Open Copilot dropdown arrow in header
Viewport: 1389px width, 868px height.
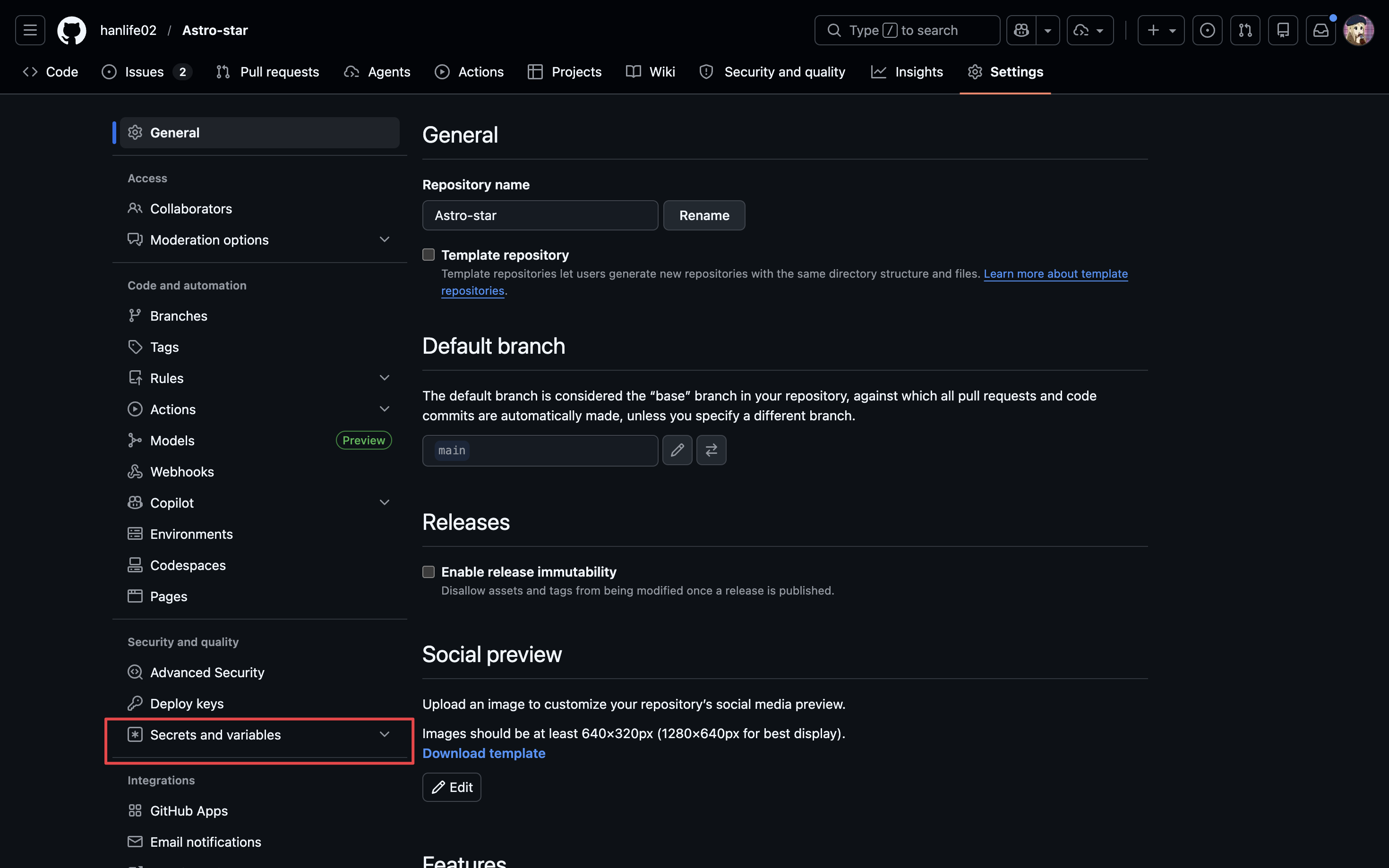pos(1048,30)
